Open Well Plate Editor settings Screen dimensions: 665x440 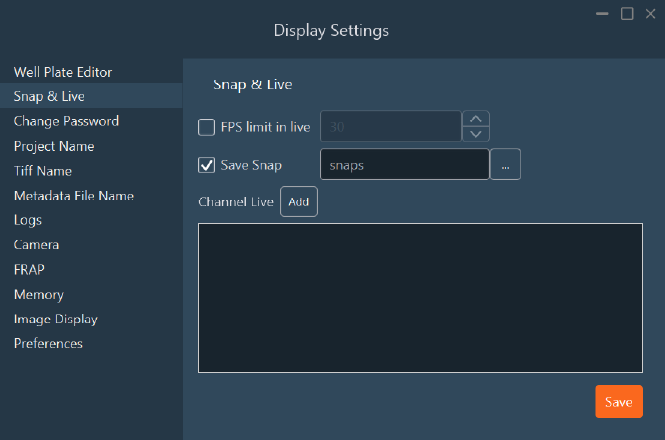(62, 72)
